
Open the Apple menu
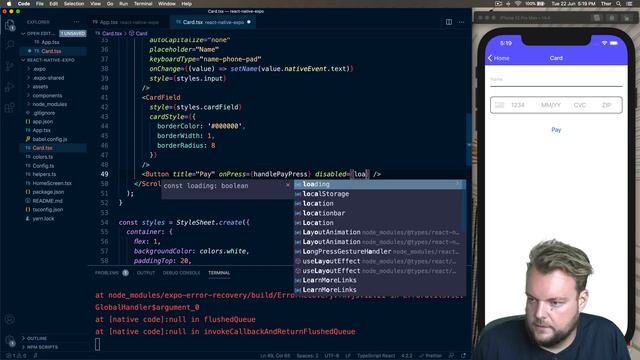click(8, 4)
